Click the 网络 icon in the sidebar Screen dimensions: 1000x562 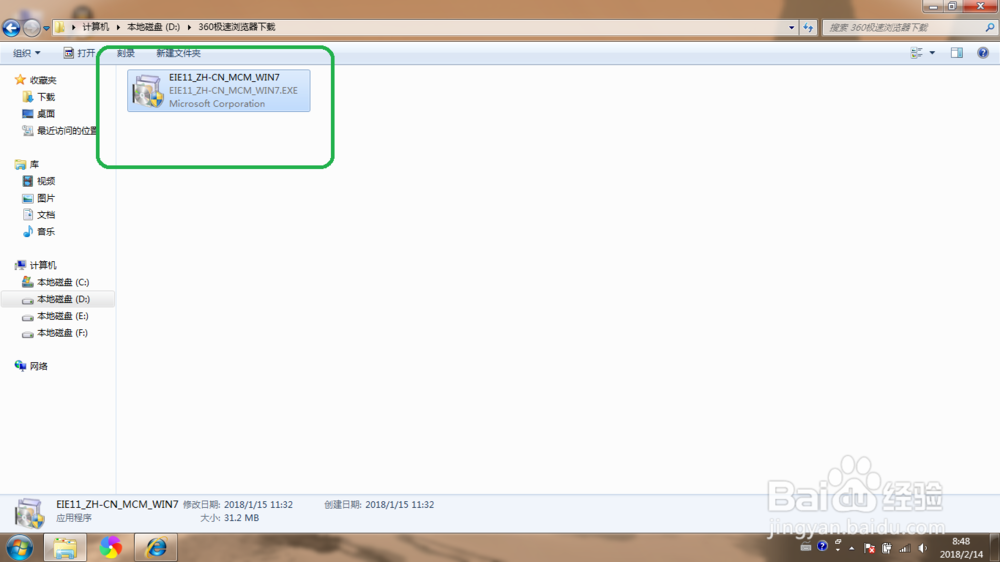click(x=20, y=366)
